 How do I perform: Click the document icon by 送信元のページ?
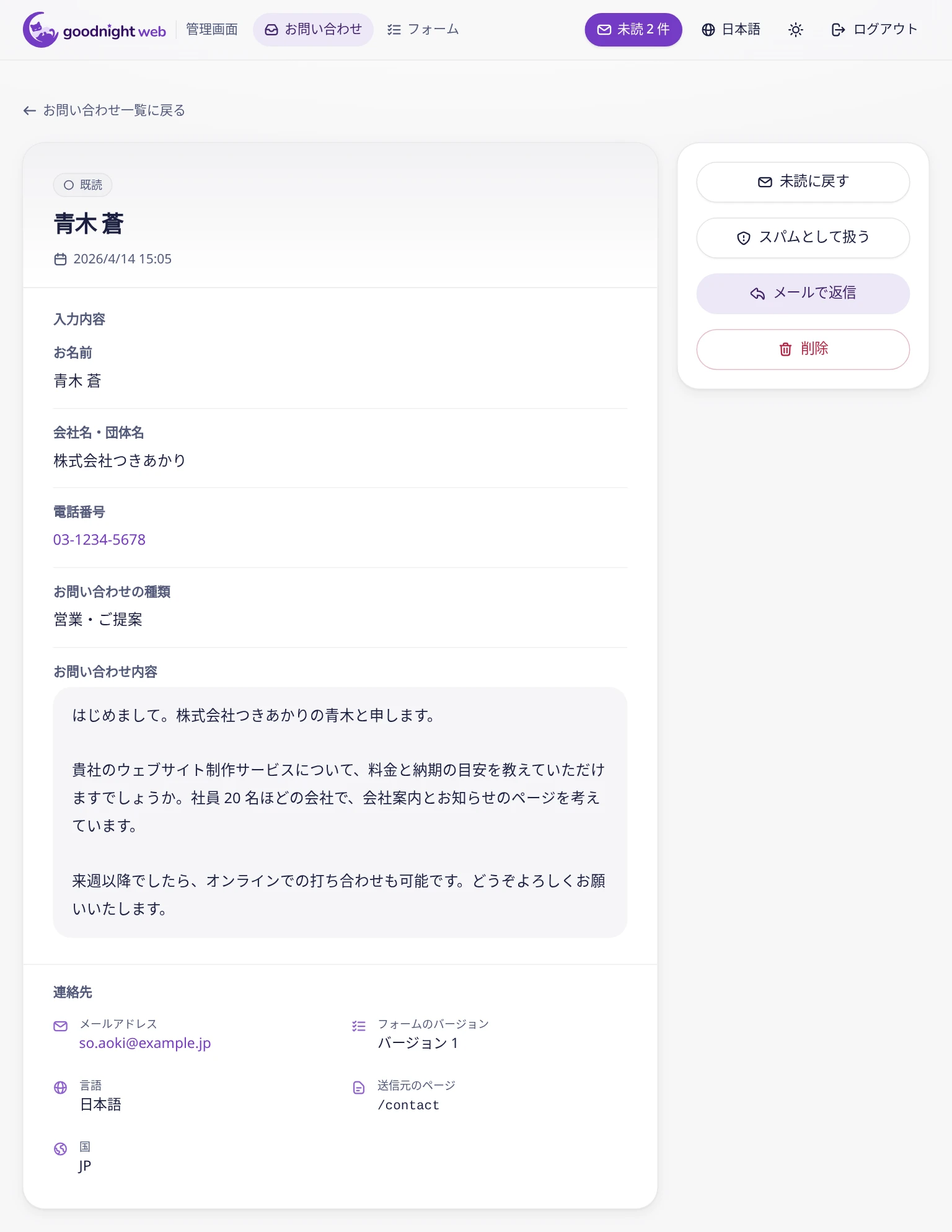coord(359,1088)
